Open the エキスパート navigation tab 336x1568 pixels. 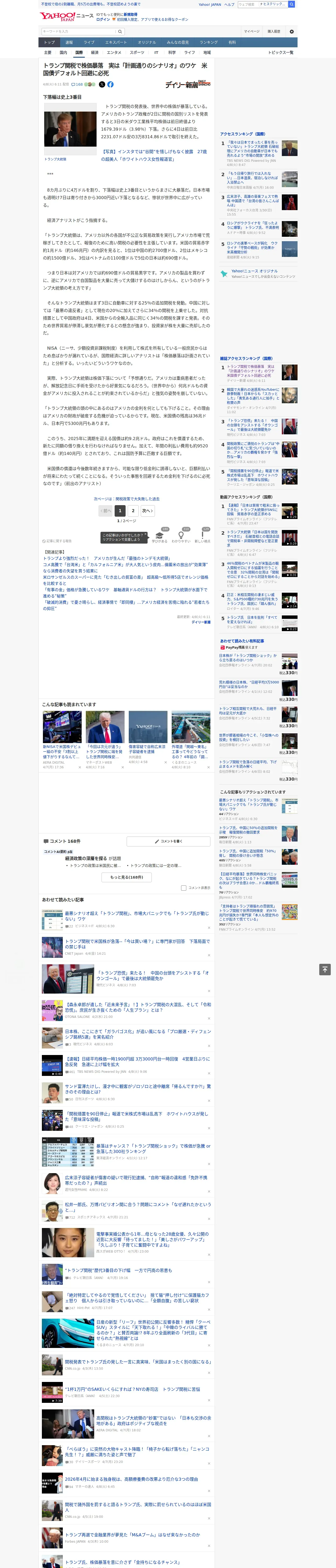point(116,42)
